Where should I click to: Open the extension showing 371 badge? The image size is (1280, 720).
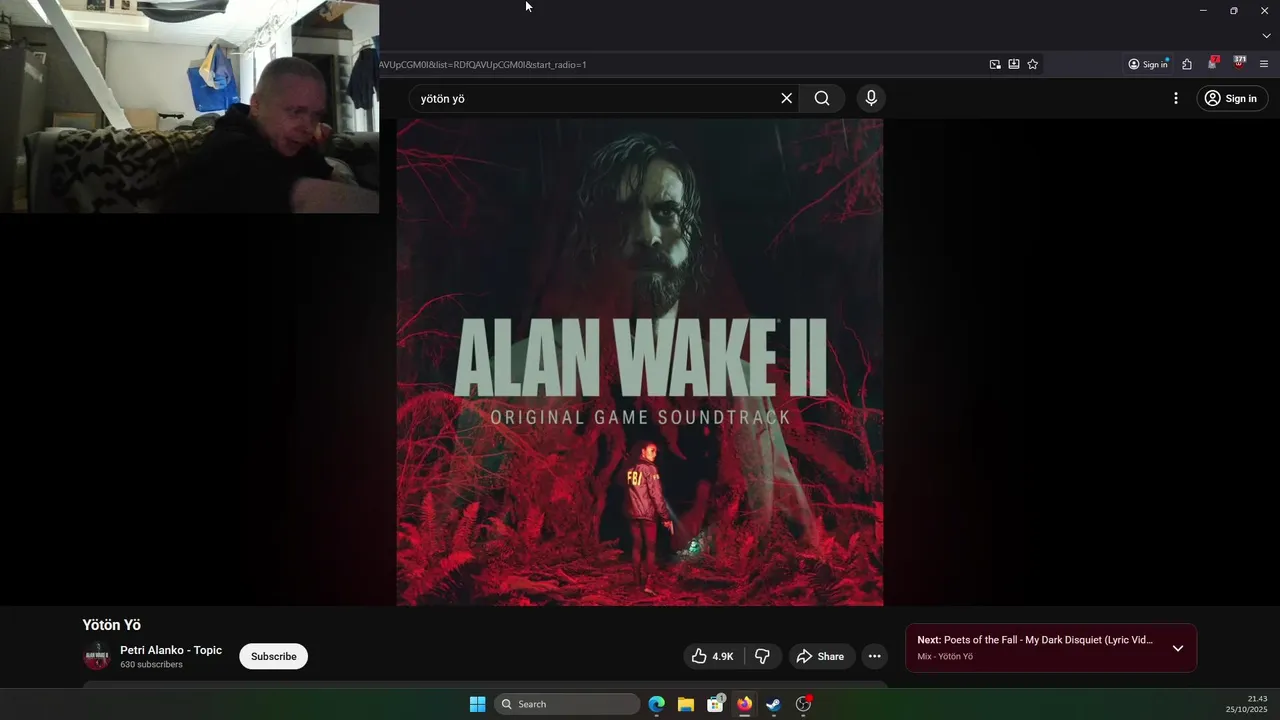[1239, 63]
